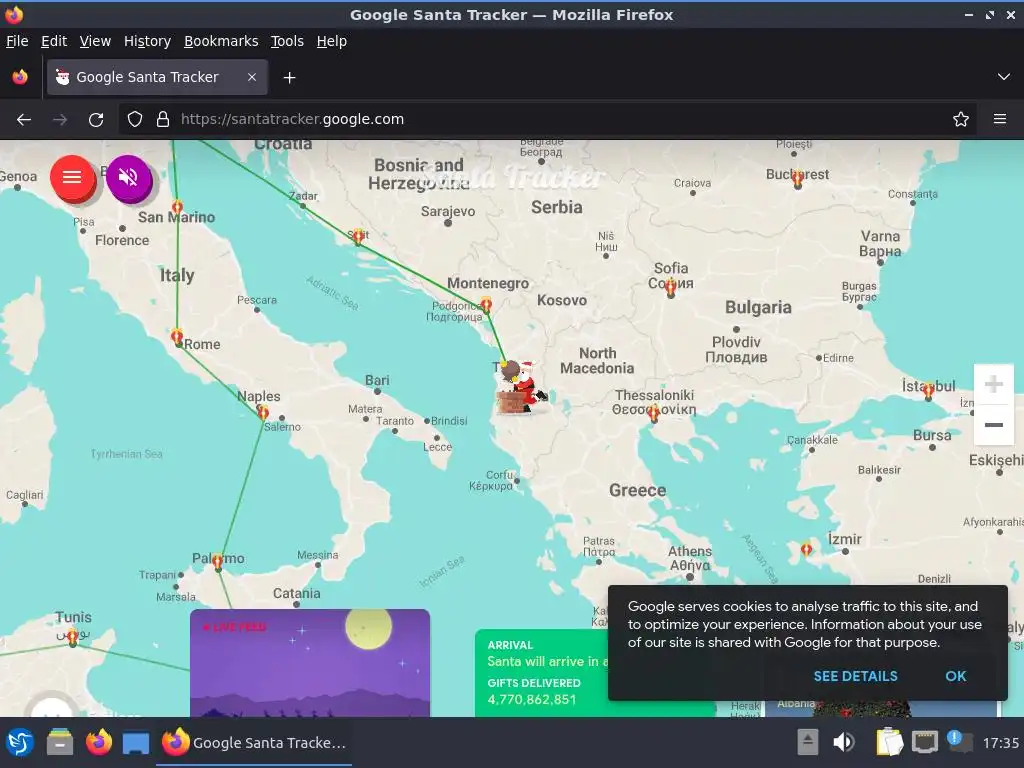
Task: Expand the list all tabs chevron
Action: coord(1003,77)
